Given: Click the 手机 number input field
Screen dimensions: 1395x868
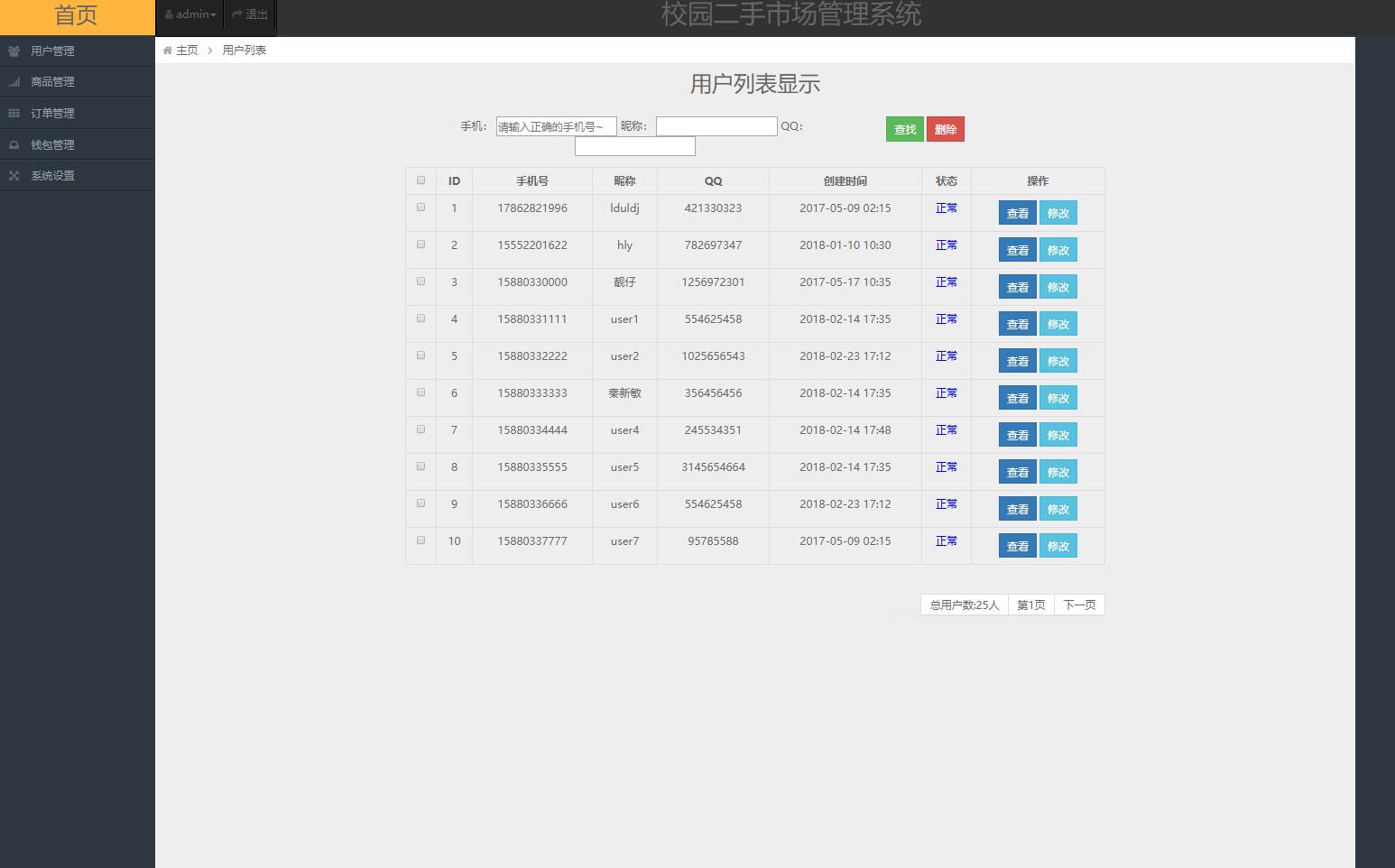Looking at the screenshot, I should (x=556, y=127).
